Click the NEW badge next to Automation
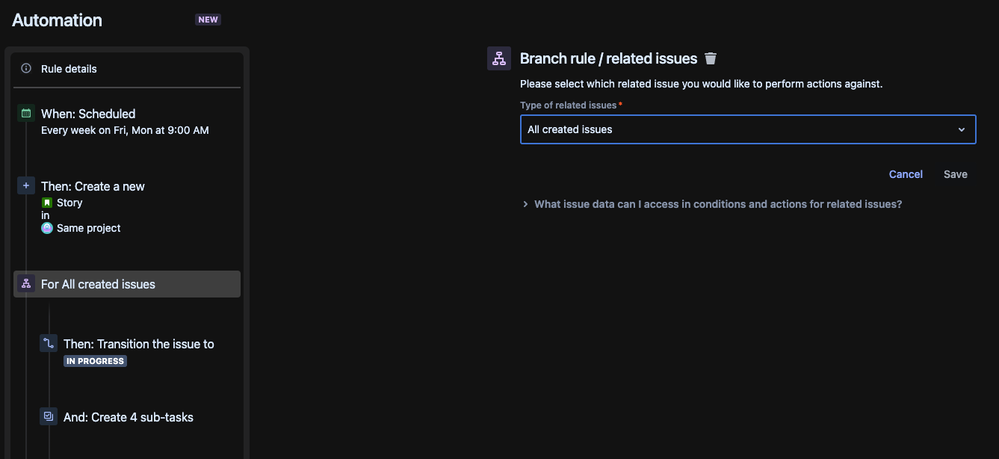The image size is (999, 459). (x=208, y=20)
